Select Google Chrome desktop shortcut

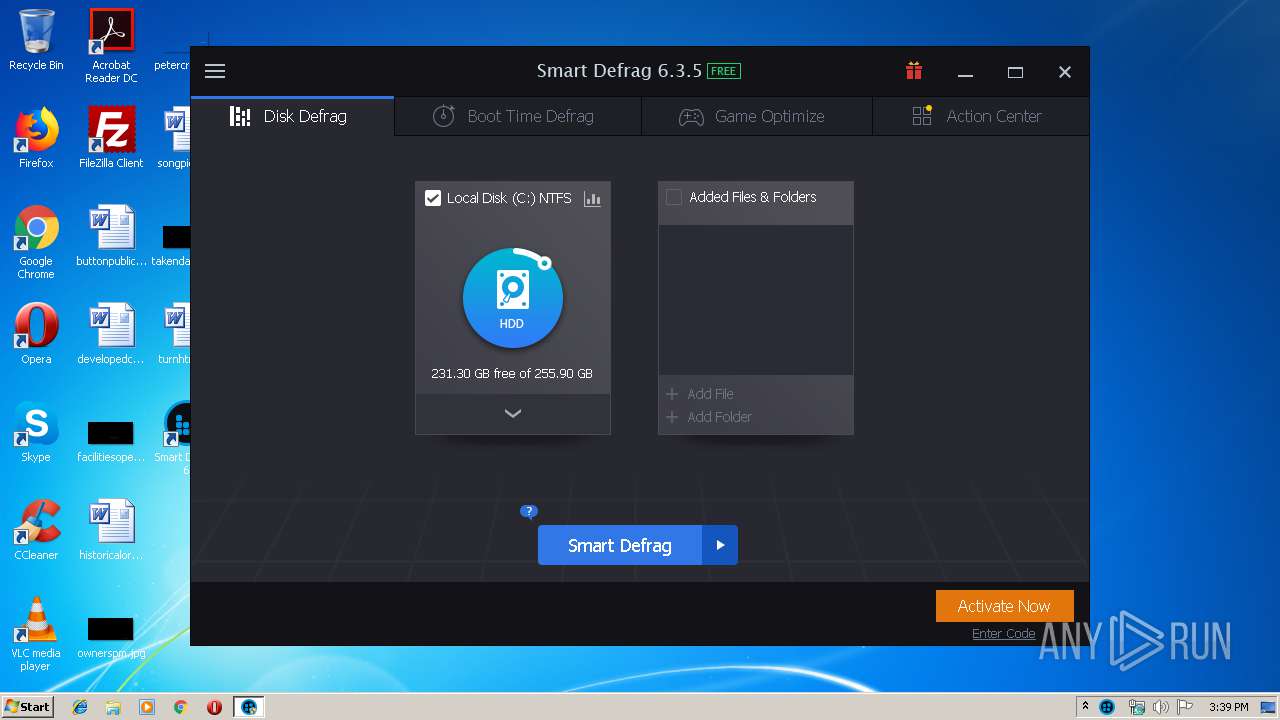click(36, 243)
